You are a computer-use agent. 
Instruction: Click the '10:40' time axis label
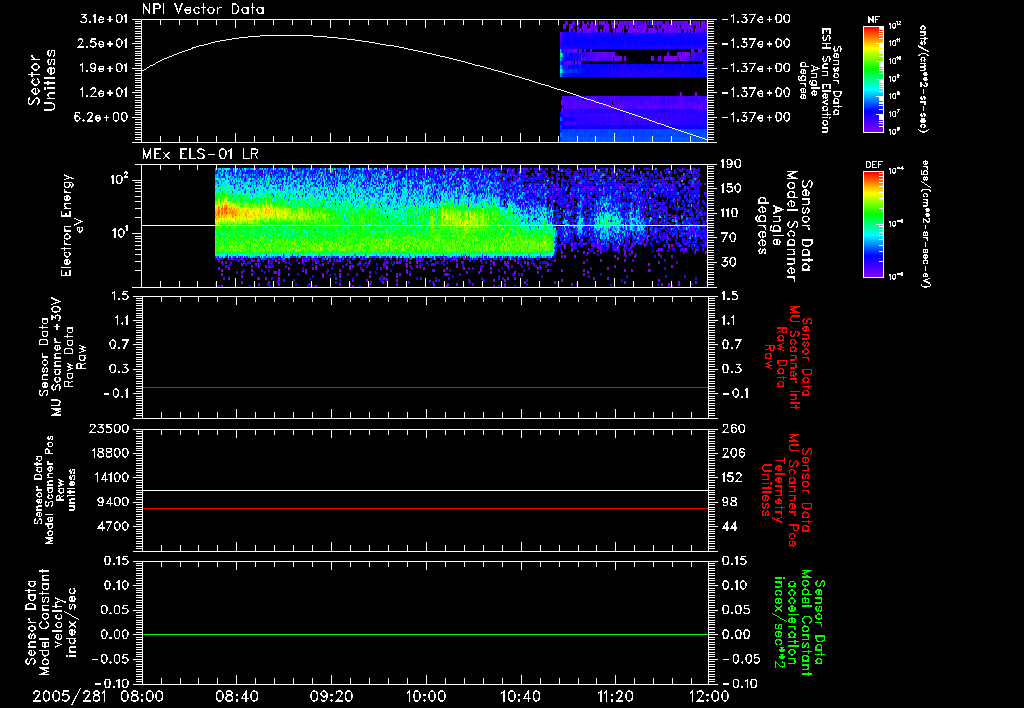pos(520,697)
